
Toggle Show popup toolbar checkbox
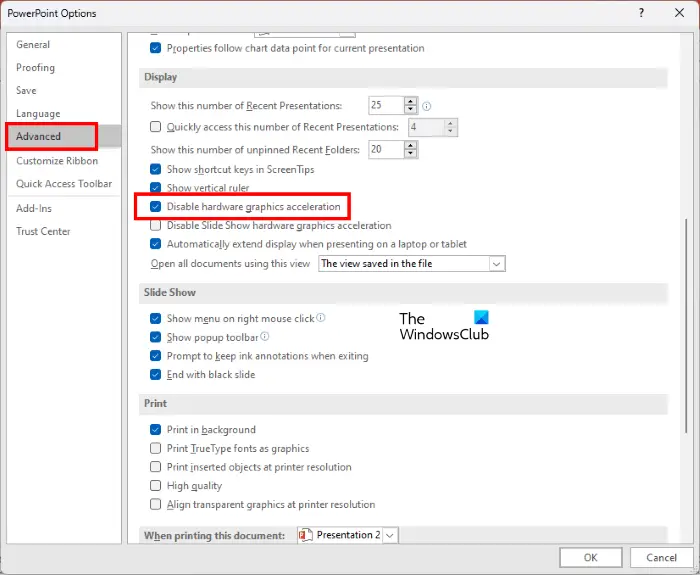coord(155,337)
